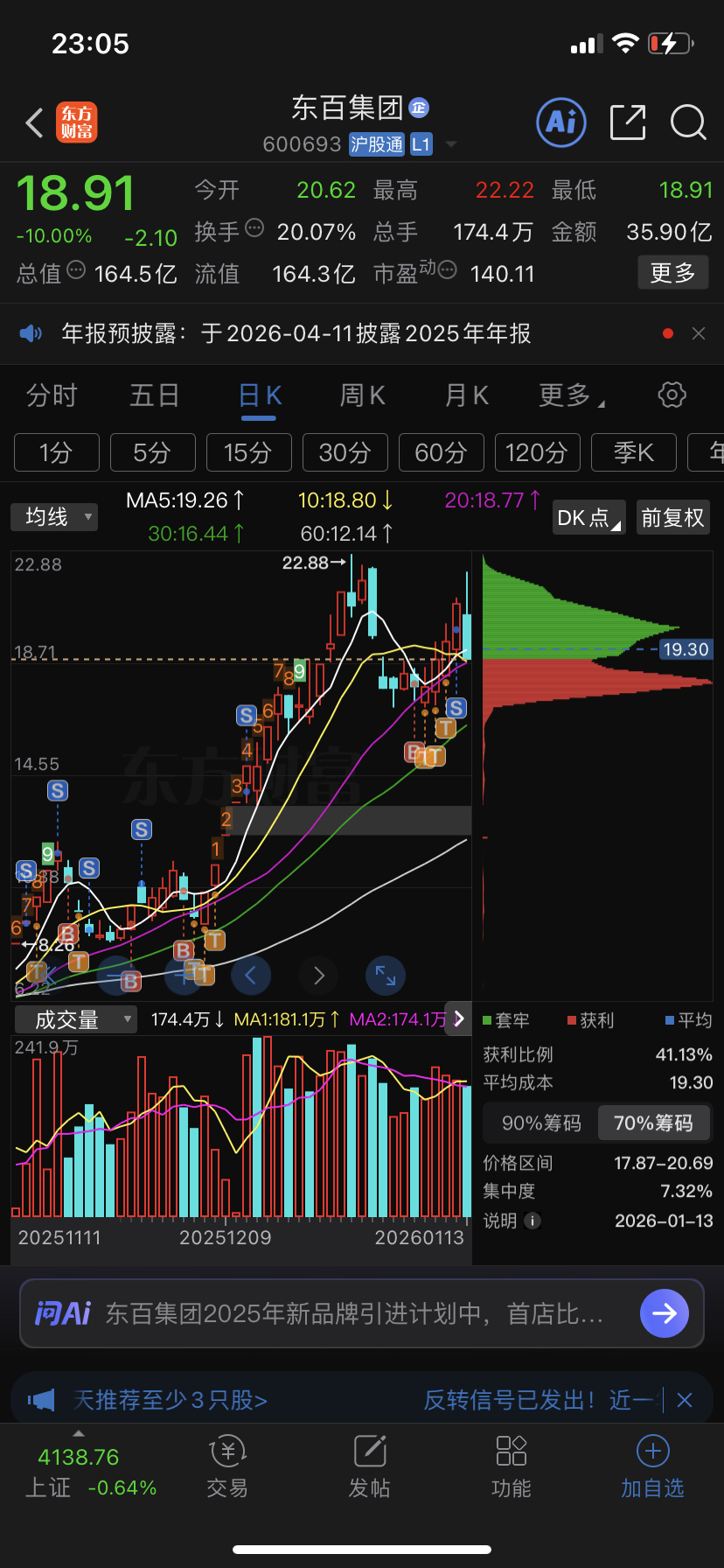Tap the red 获利 legend swatch

pos(572,1020)
